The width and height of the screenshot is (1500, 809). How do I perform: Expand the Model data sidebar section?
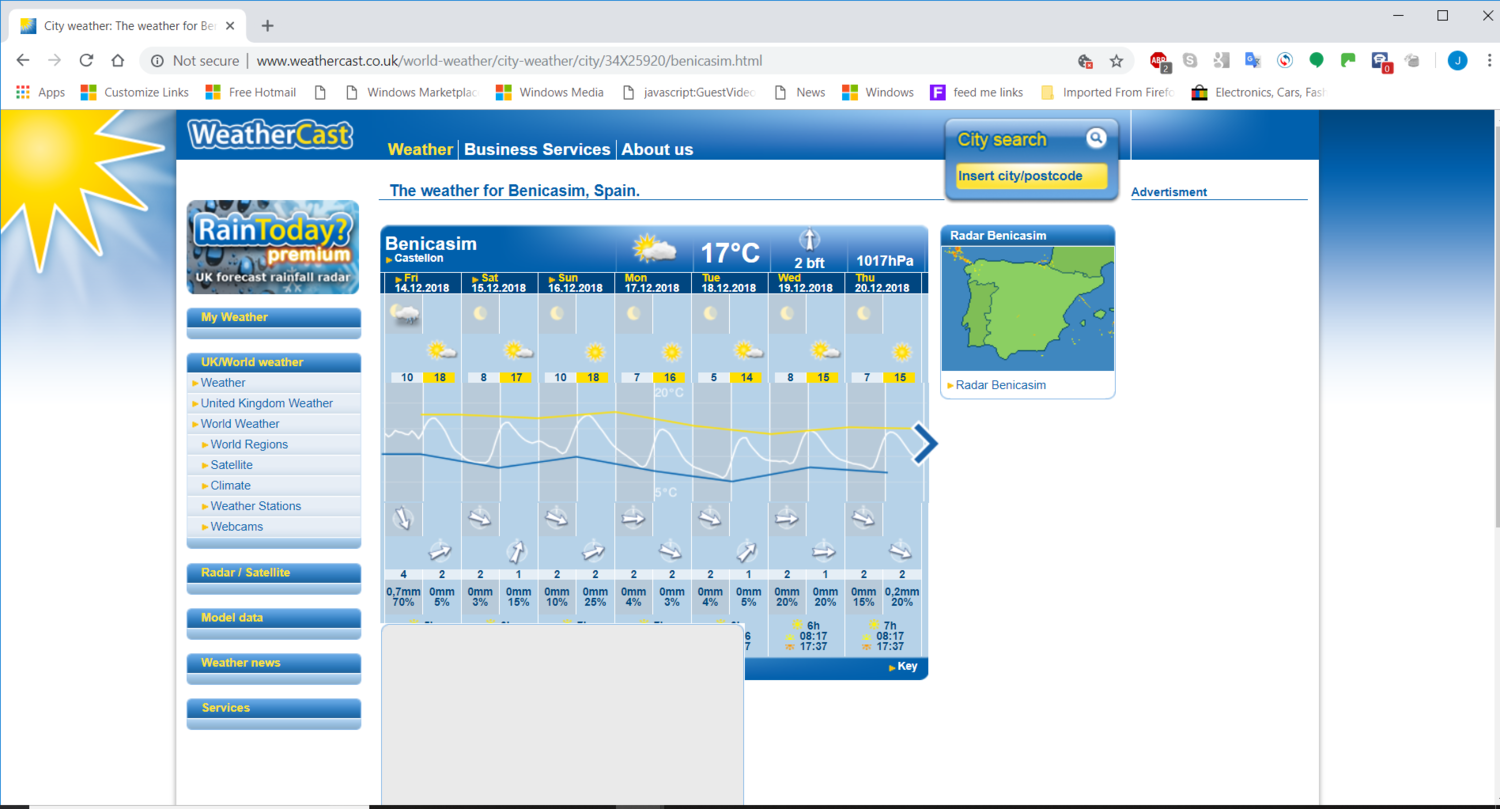274,618
